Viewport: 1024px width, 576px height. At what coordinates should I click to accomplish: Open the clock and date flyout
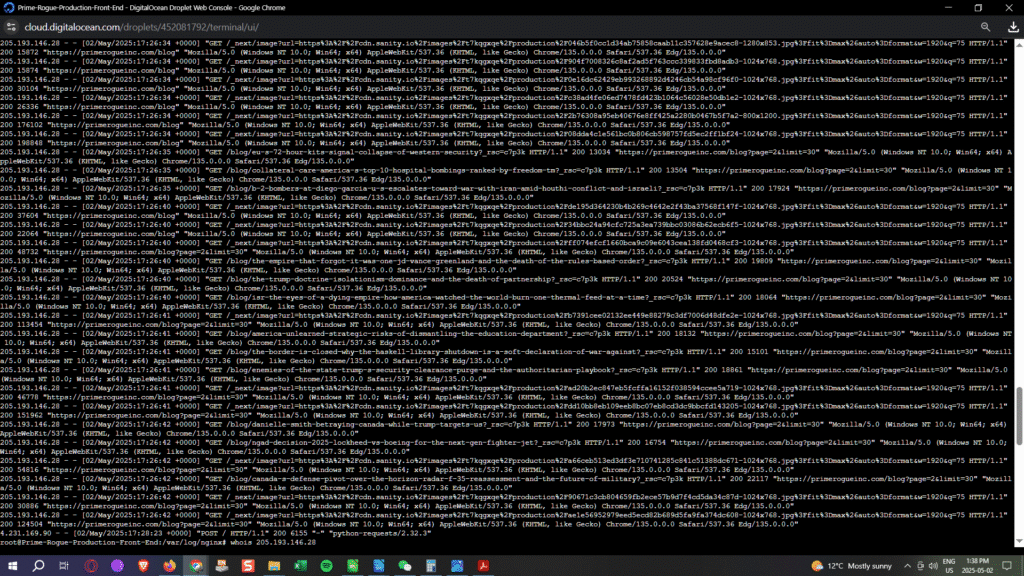[975, 565]
